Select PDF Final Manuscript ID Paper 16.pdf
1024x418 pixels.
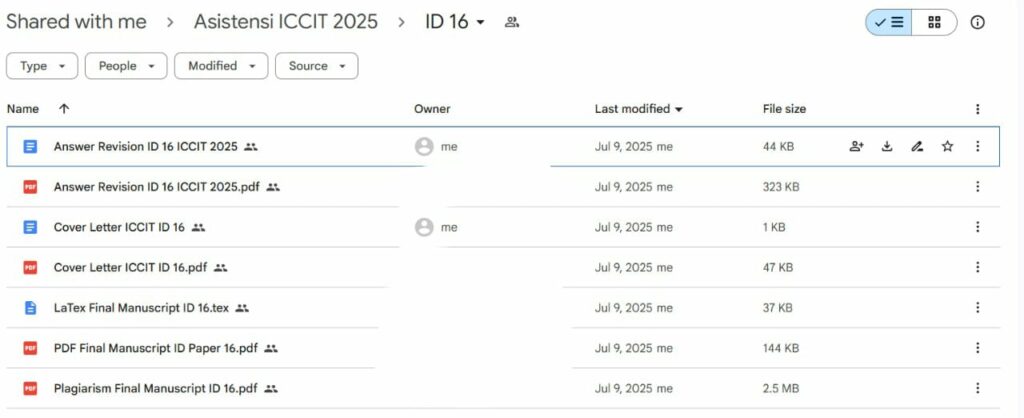(x=155, y=348)
